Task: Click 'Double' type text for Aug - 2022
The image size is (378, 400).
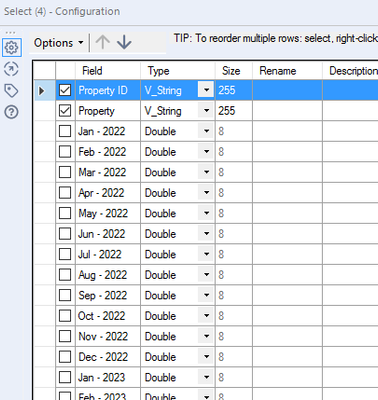Action: tap(160, 275)
